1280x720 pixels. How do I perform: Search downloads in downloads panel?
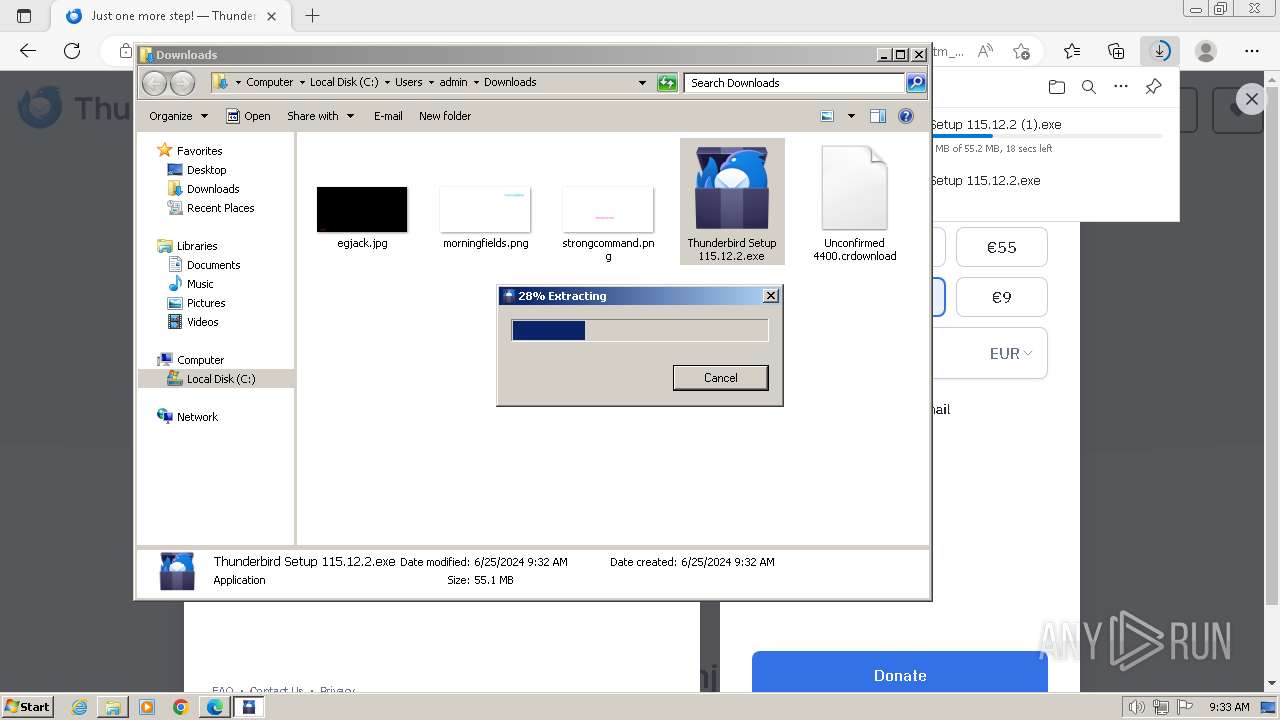point(1089,87)
